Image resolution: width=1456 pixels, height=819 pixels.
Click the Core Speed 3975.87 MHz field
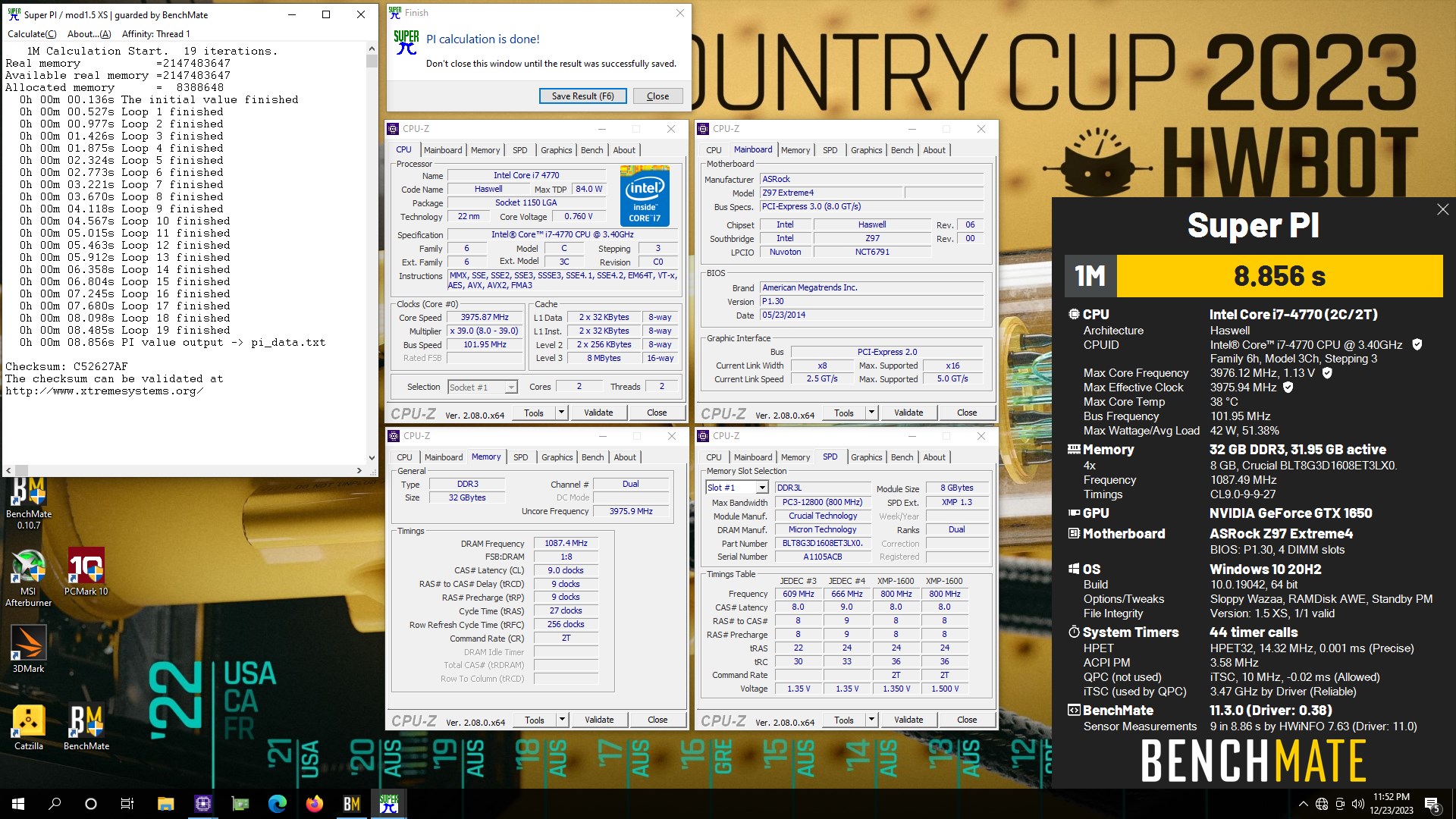pyautogui.click(x=485, y=318)
